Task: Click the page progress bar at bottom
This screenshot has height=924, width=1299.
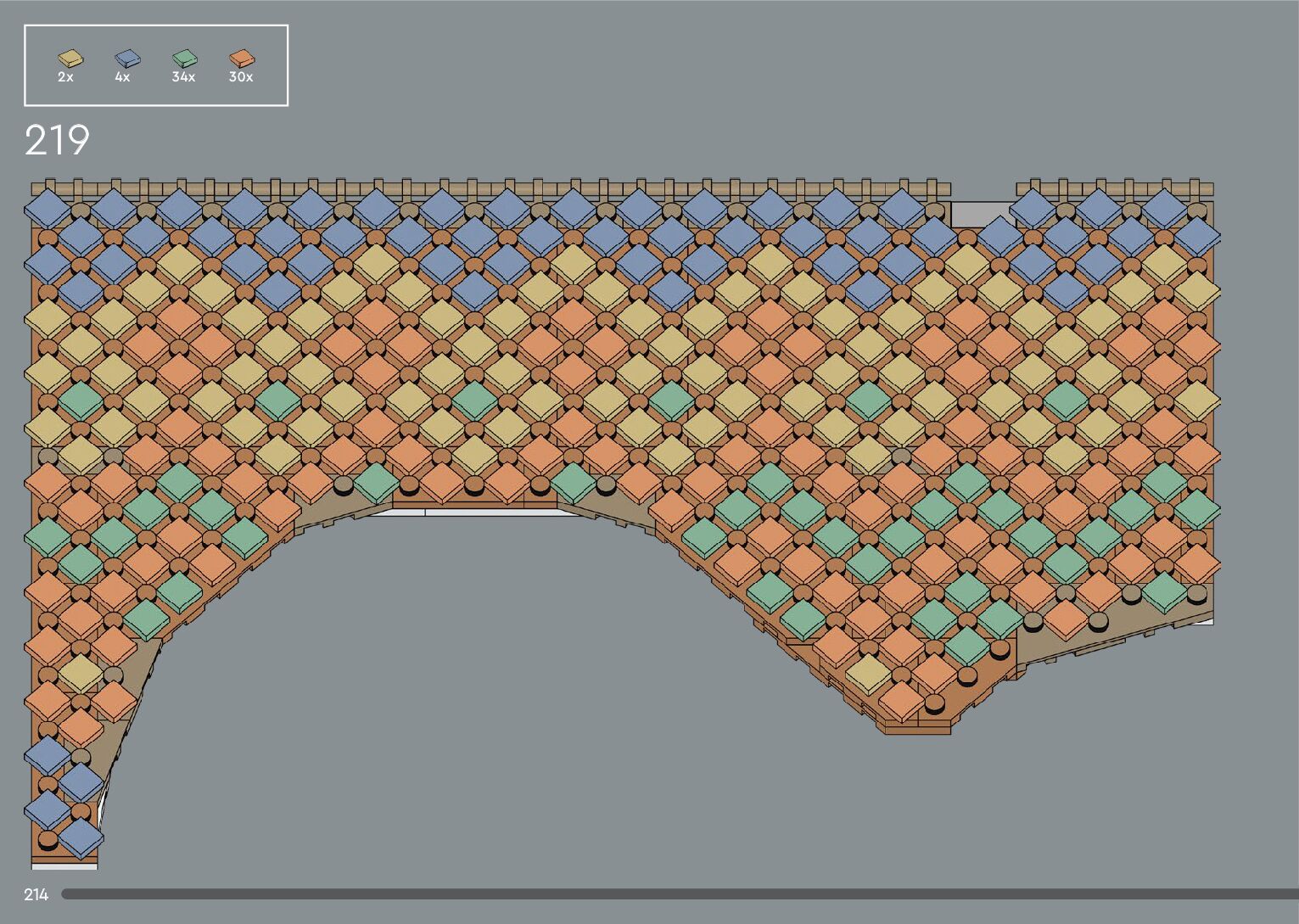Action: tap(679, 893)
